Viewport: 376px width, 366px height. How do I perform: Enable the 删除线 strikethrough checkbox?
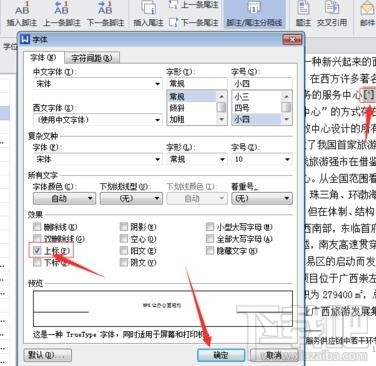tap(37, 227)
